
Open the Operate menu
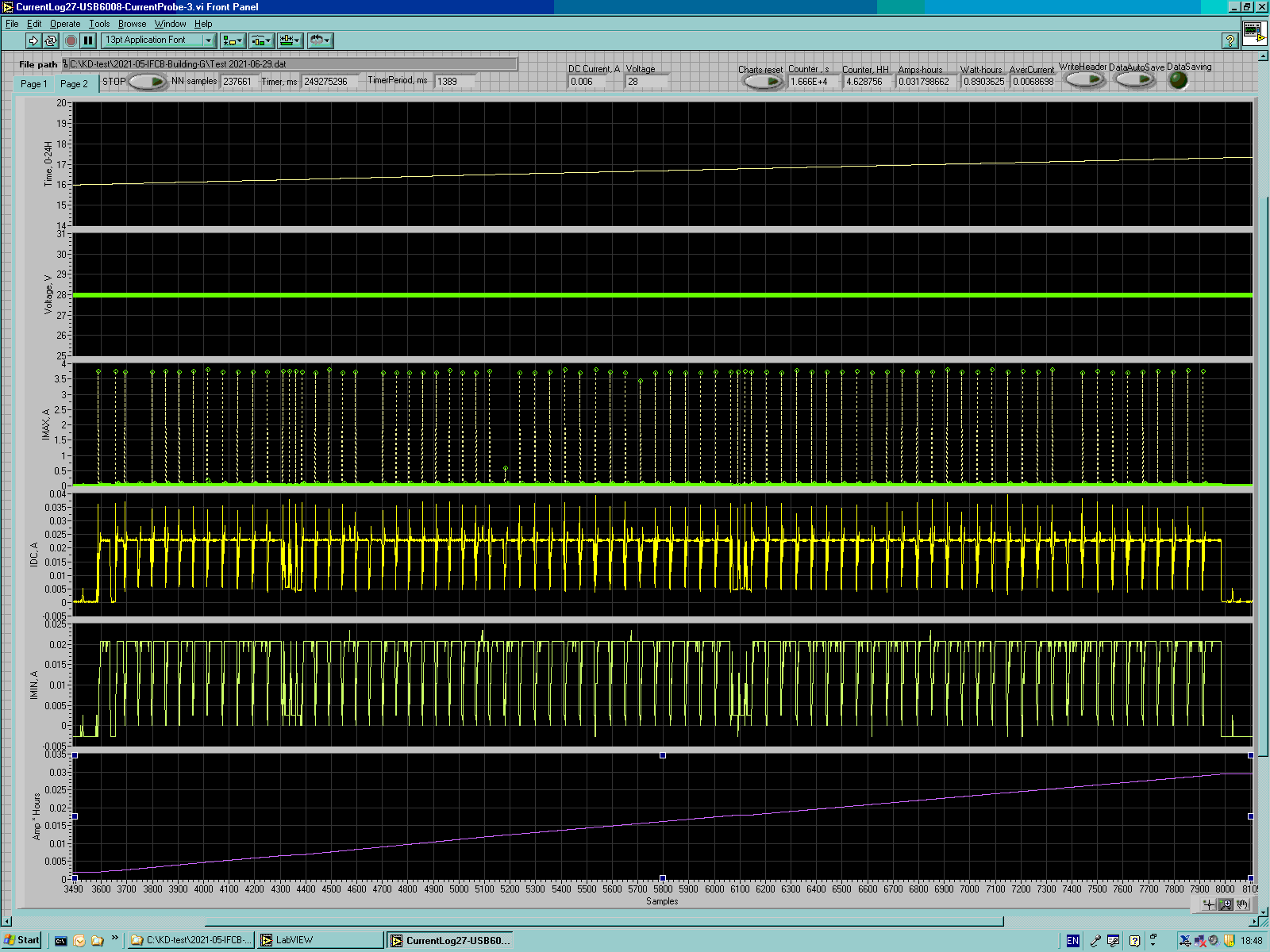tap(65, 24)
